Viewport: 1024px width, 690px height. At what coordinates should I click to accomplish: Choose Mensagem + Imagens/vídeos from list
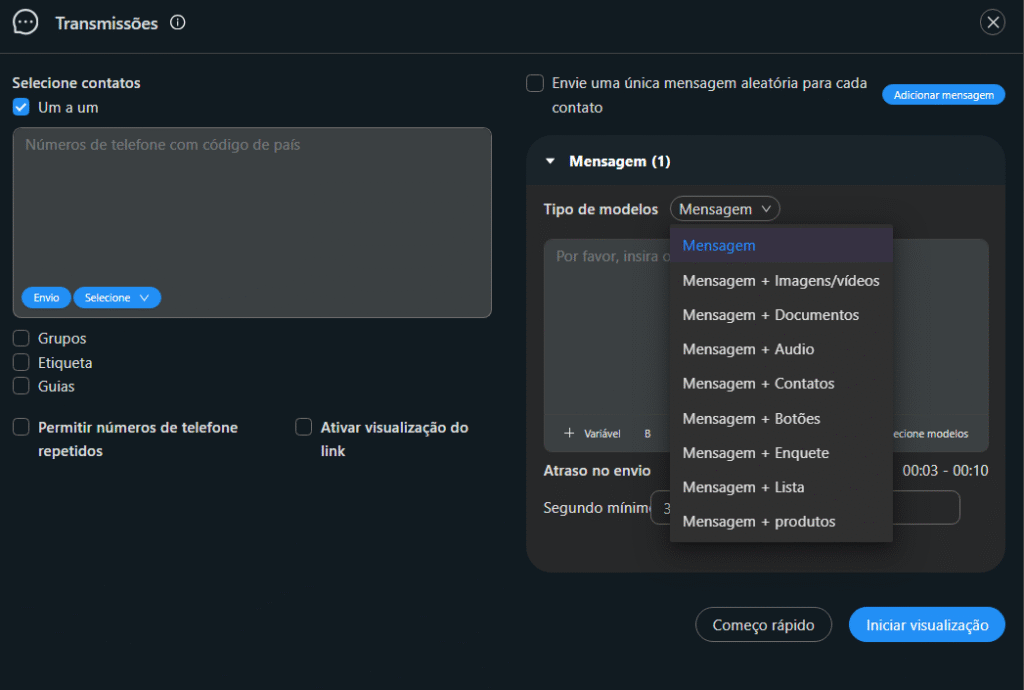click(x=780, y=281)
